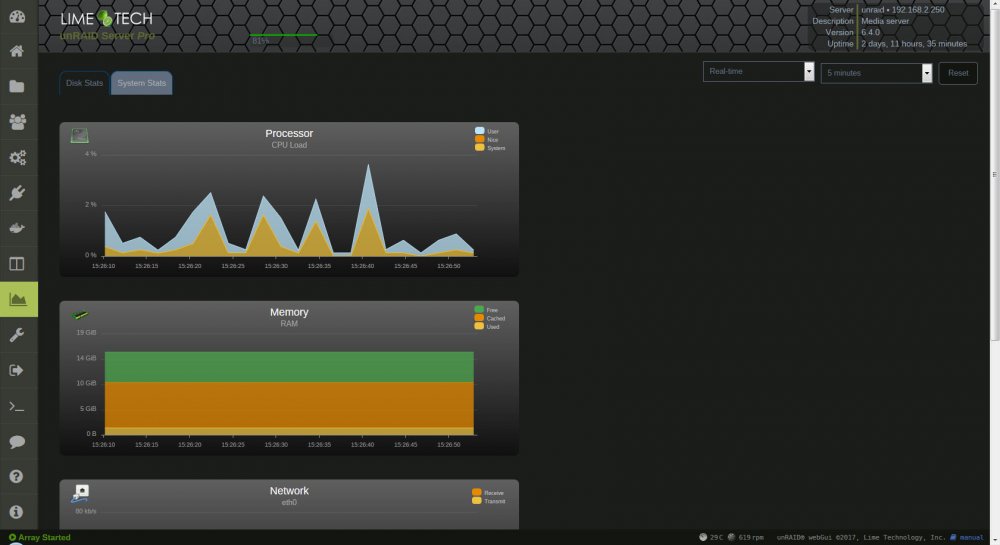The height and width of the screenshot is (545, 1000).
Task: Switch to the System Stats tab
Action: coord(142,83)
